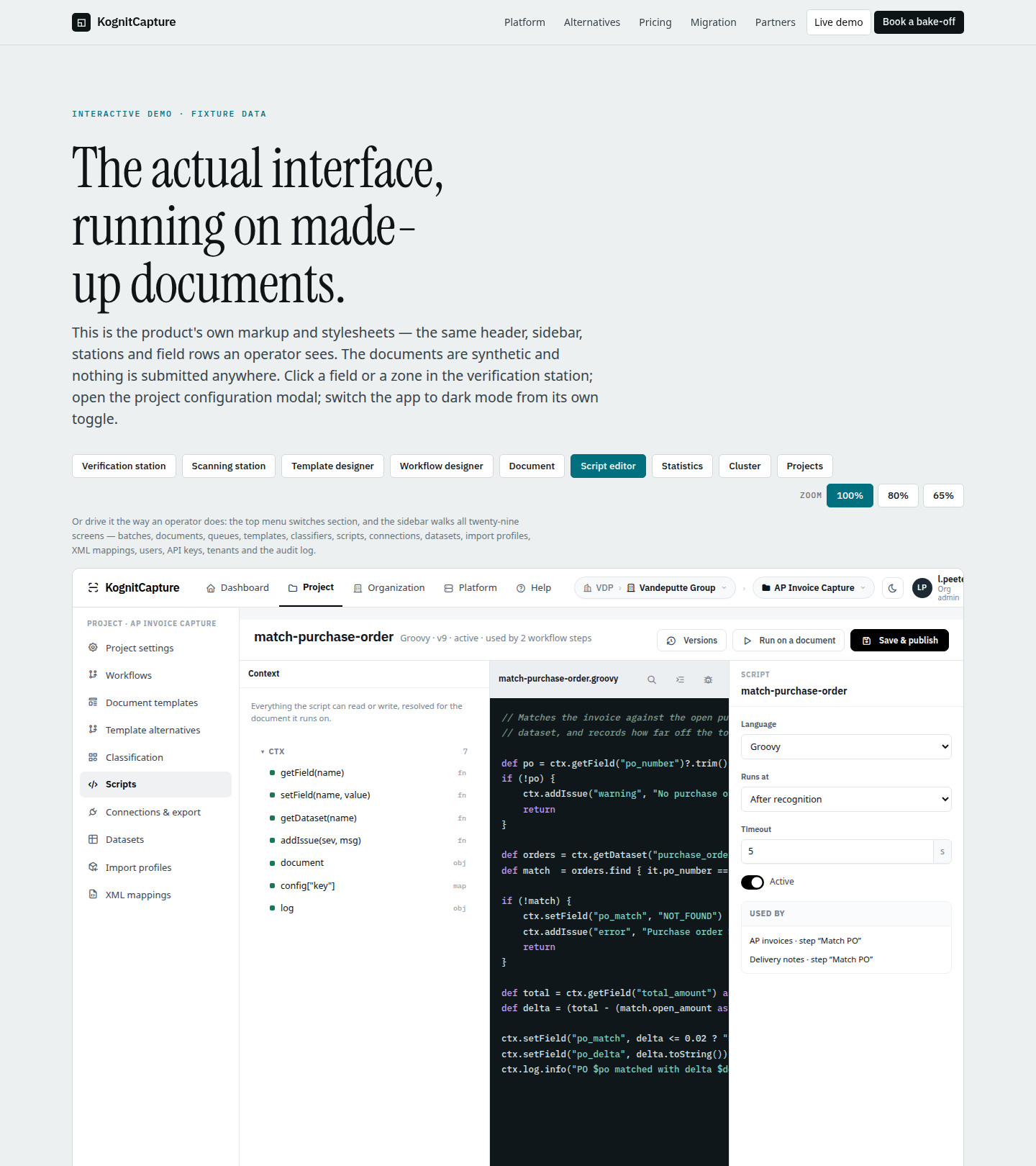Open the AP Invoice Capture project switcher

coord(814,588)
